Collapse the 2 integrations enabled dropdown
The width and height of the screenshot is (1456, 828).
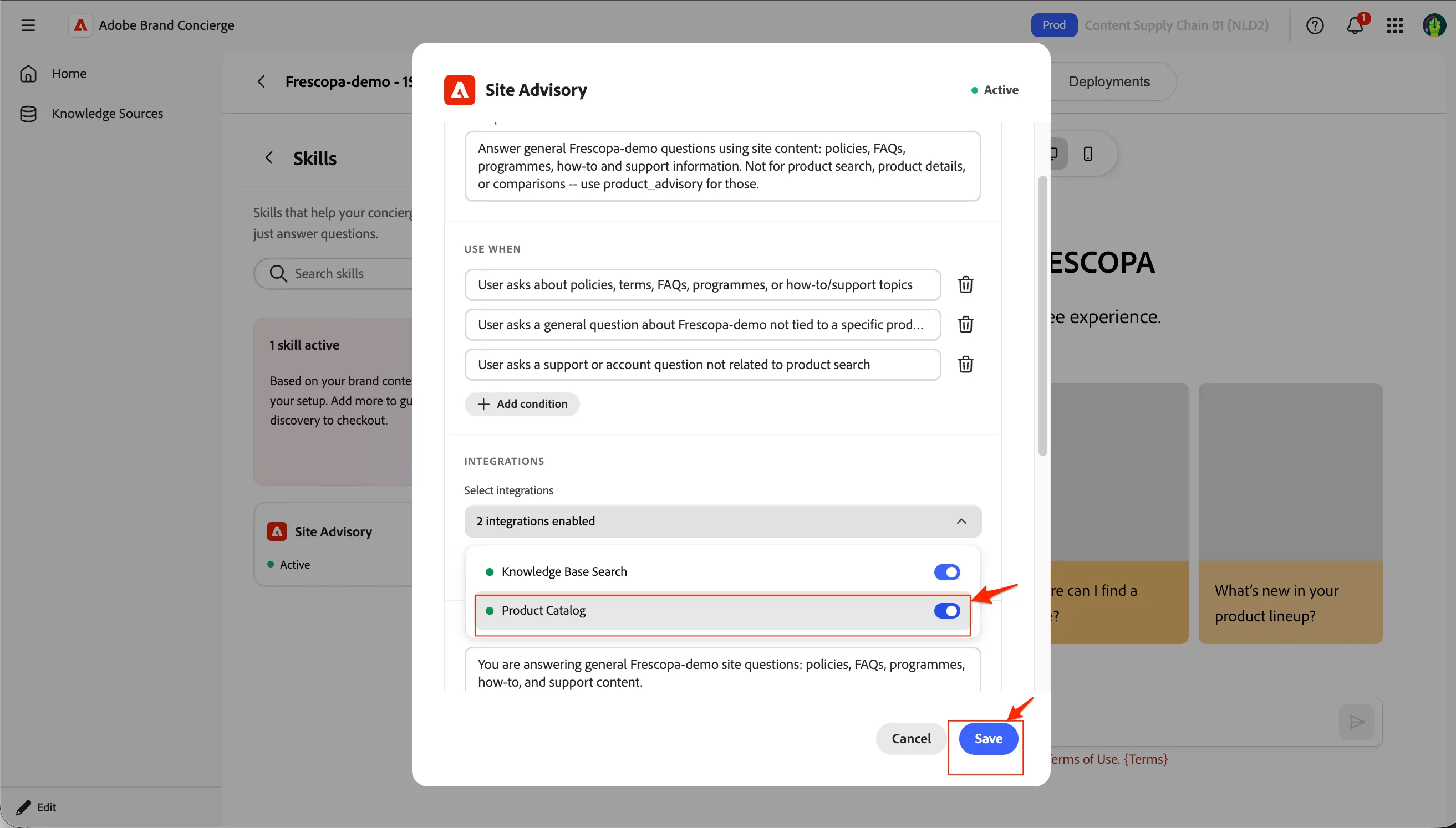pyautogui.click(x=722, y=521)
